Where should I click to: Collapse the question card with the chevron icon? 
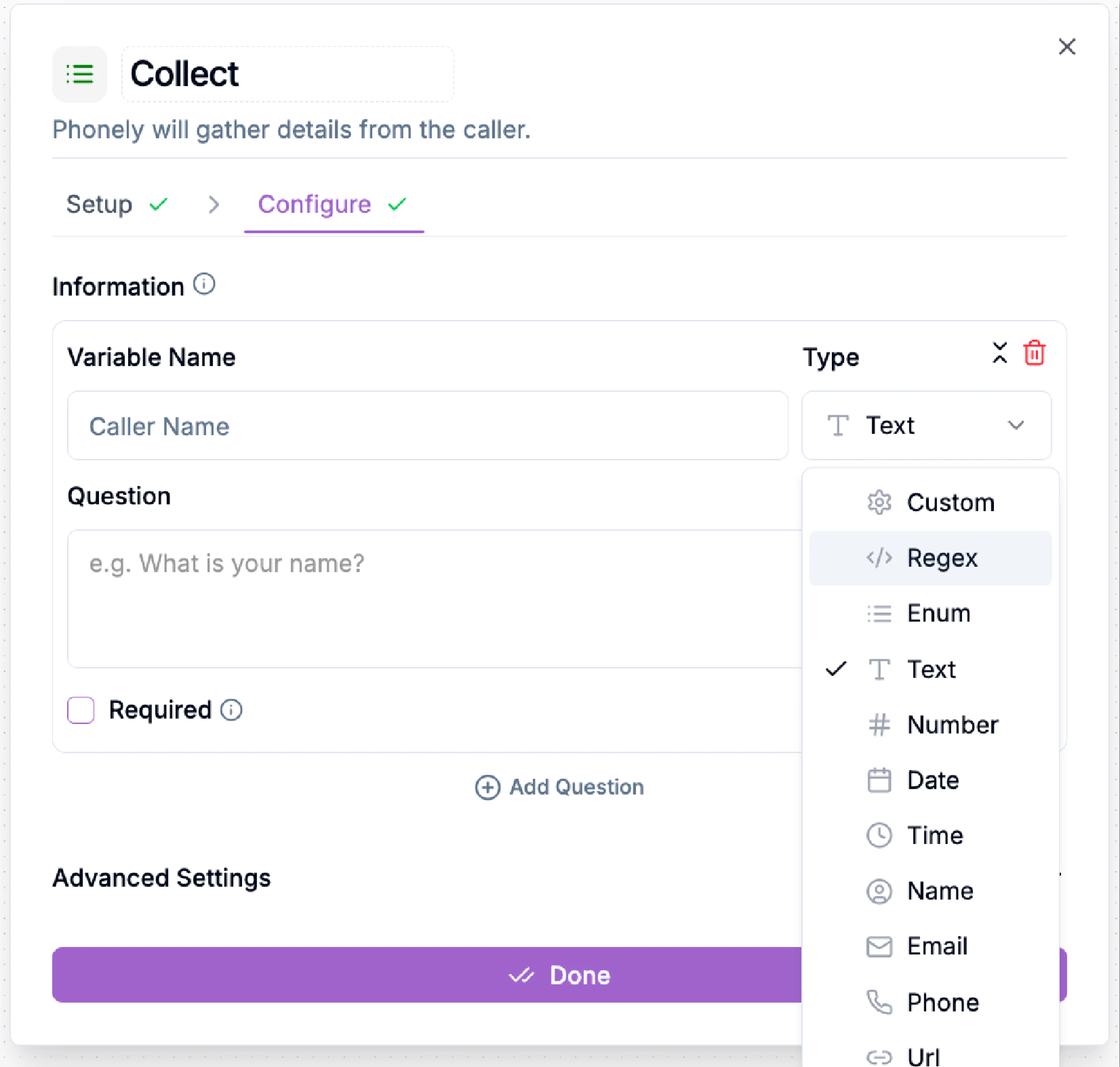click(999, 353)
